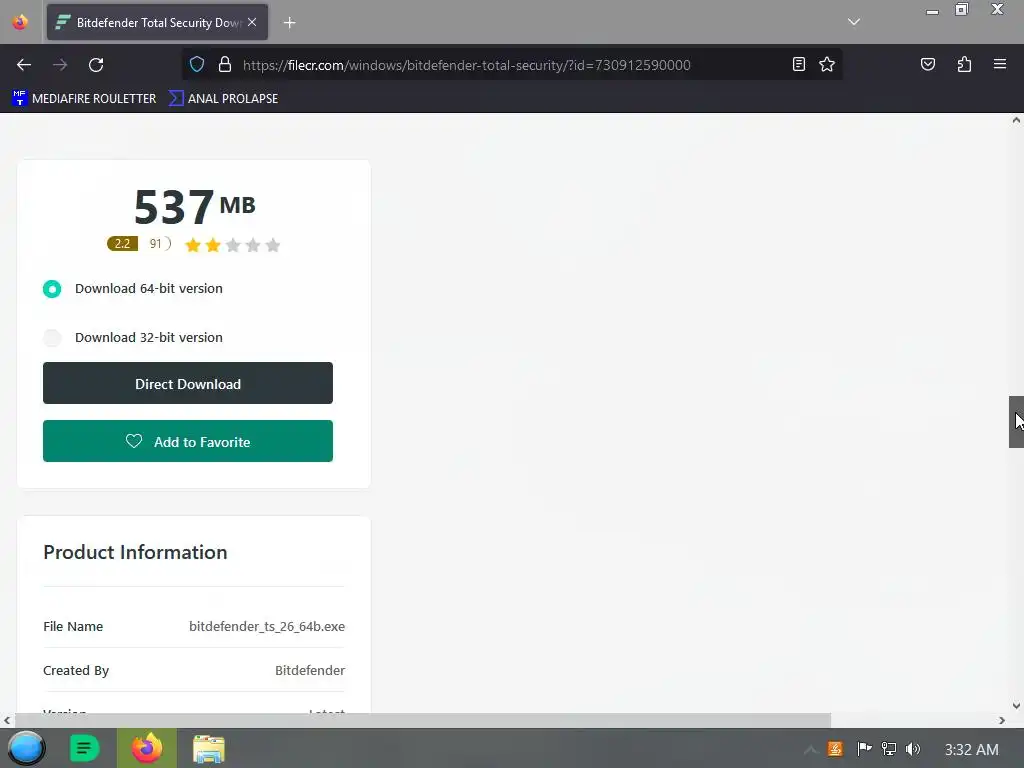
Task: Click the fifth grey rating star
Action: pos(273,245)
